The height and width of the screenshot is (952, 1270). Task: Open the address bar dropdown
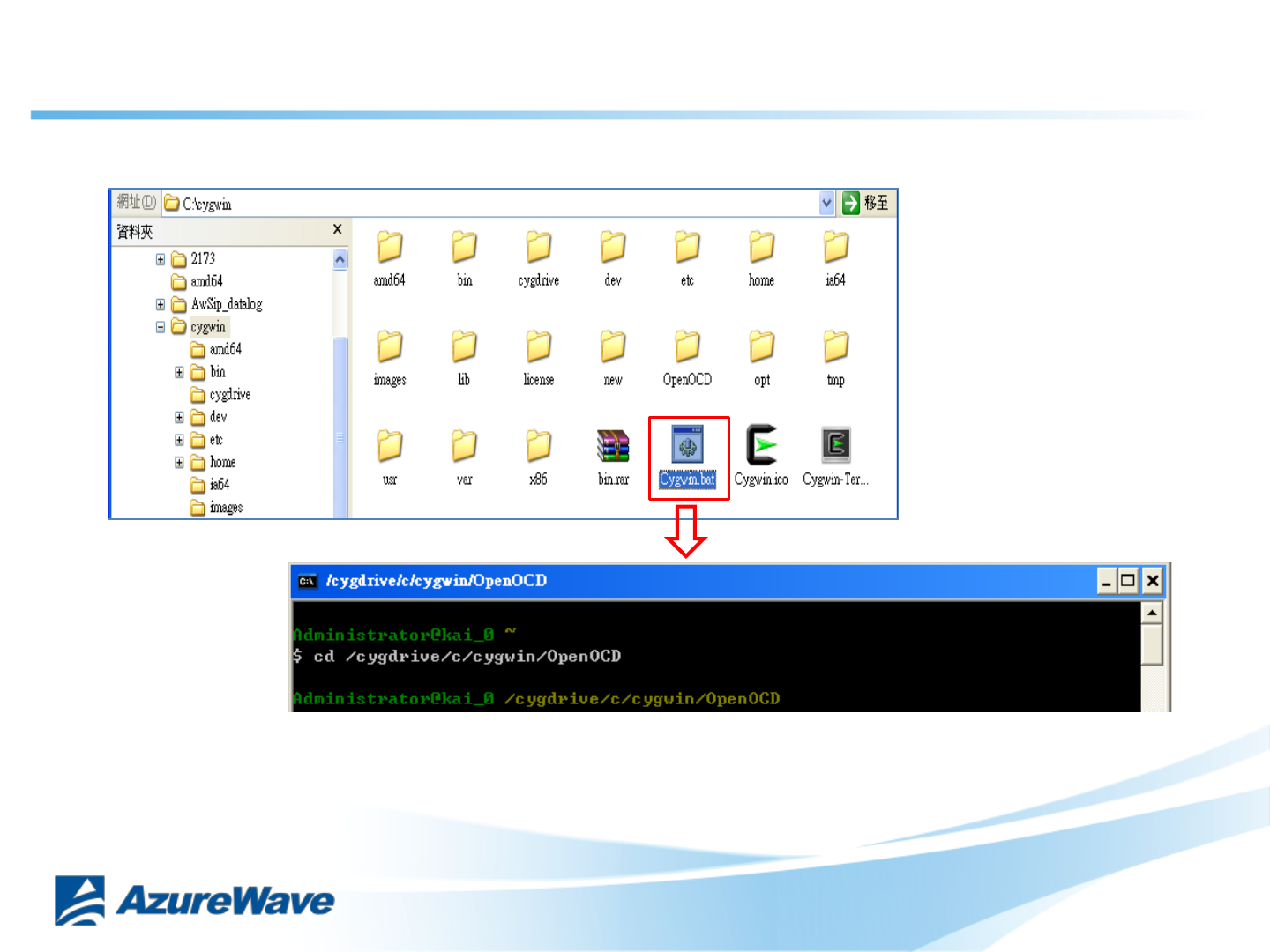pos(826,204)
